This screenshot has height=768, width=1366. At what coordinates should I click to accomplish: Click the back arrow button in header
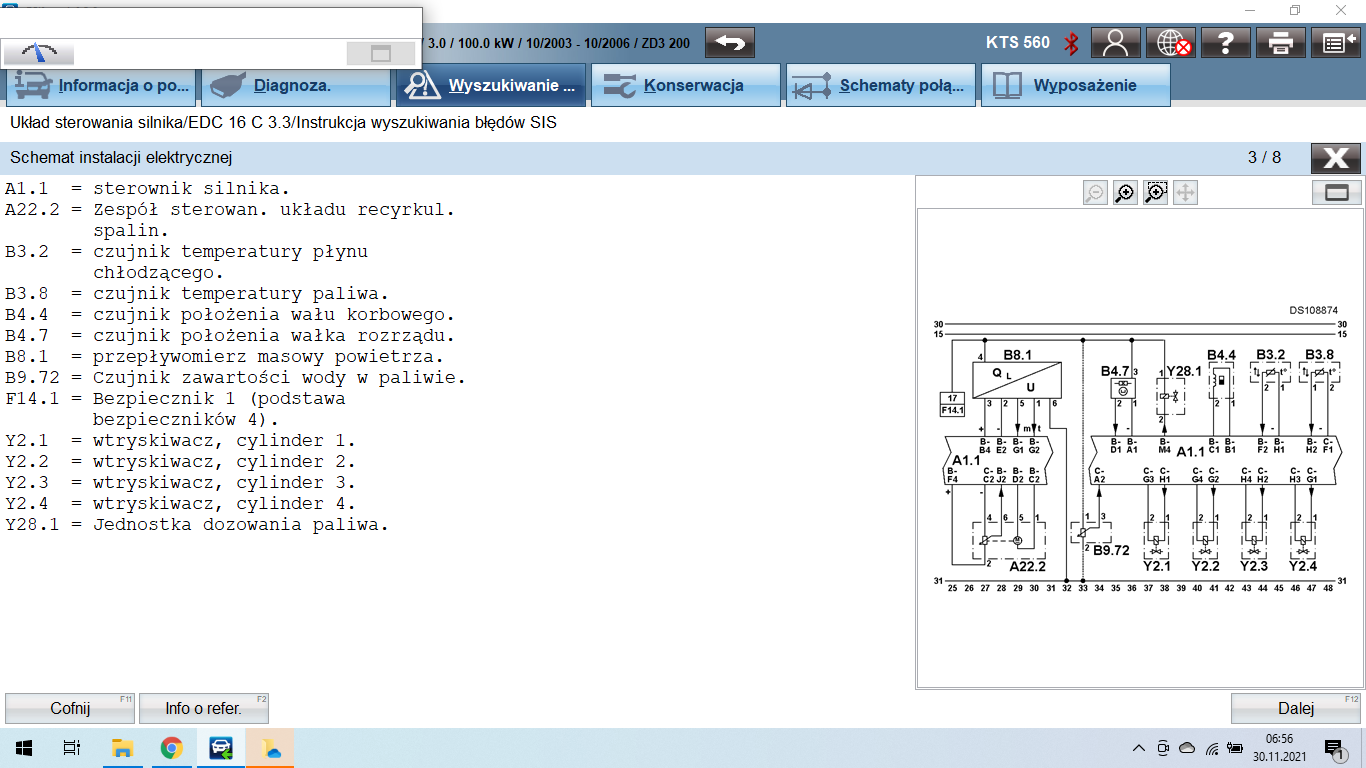[x=730, y=43]
